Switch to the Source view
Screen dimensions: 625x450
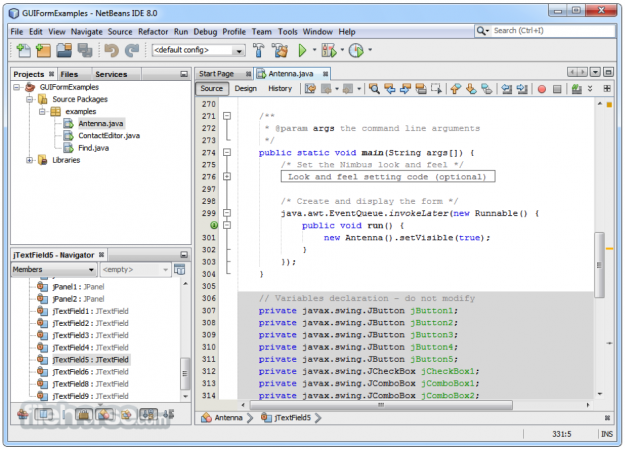click(212, 88)
